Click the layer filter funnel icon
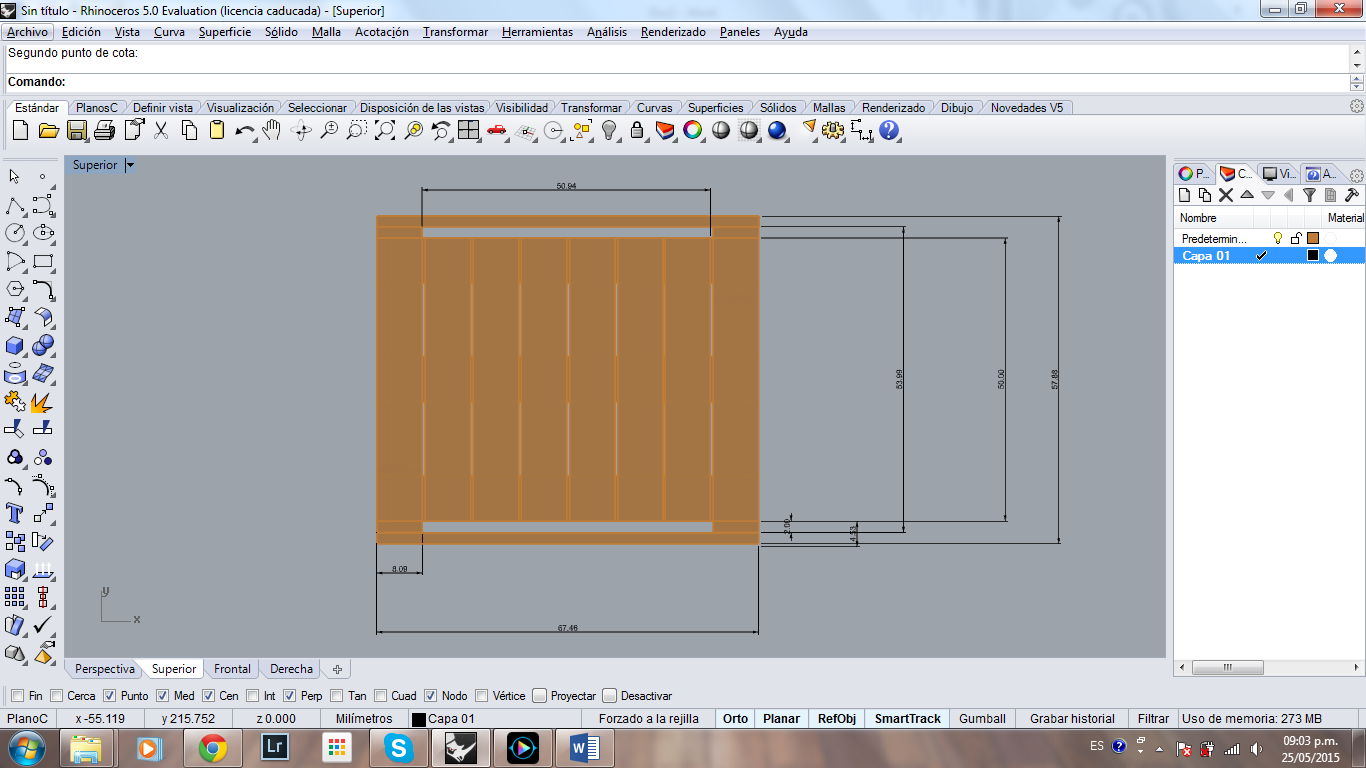This screenshot has width=1366, height=768. point(1309,195)
